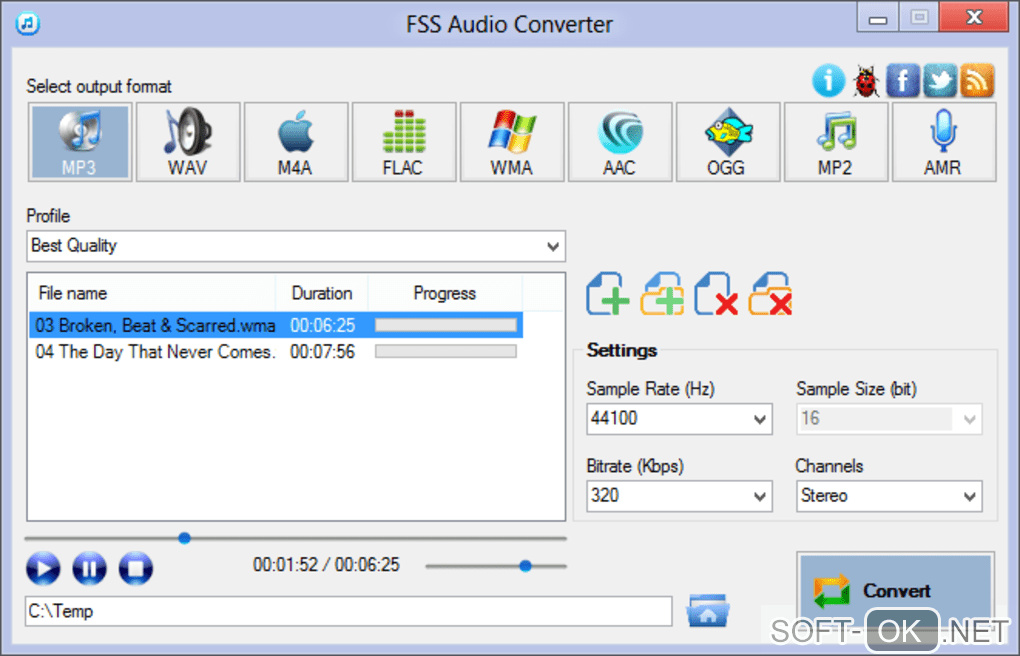
Task: Click the File name column header
Action: coord(152,293)
